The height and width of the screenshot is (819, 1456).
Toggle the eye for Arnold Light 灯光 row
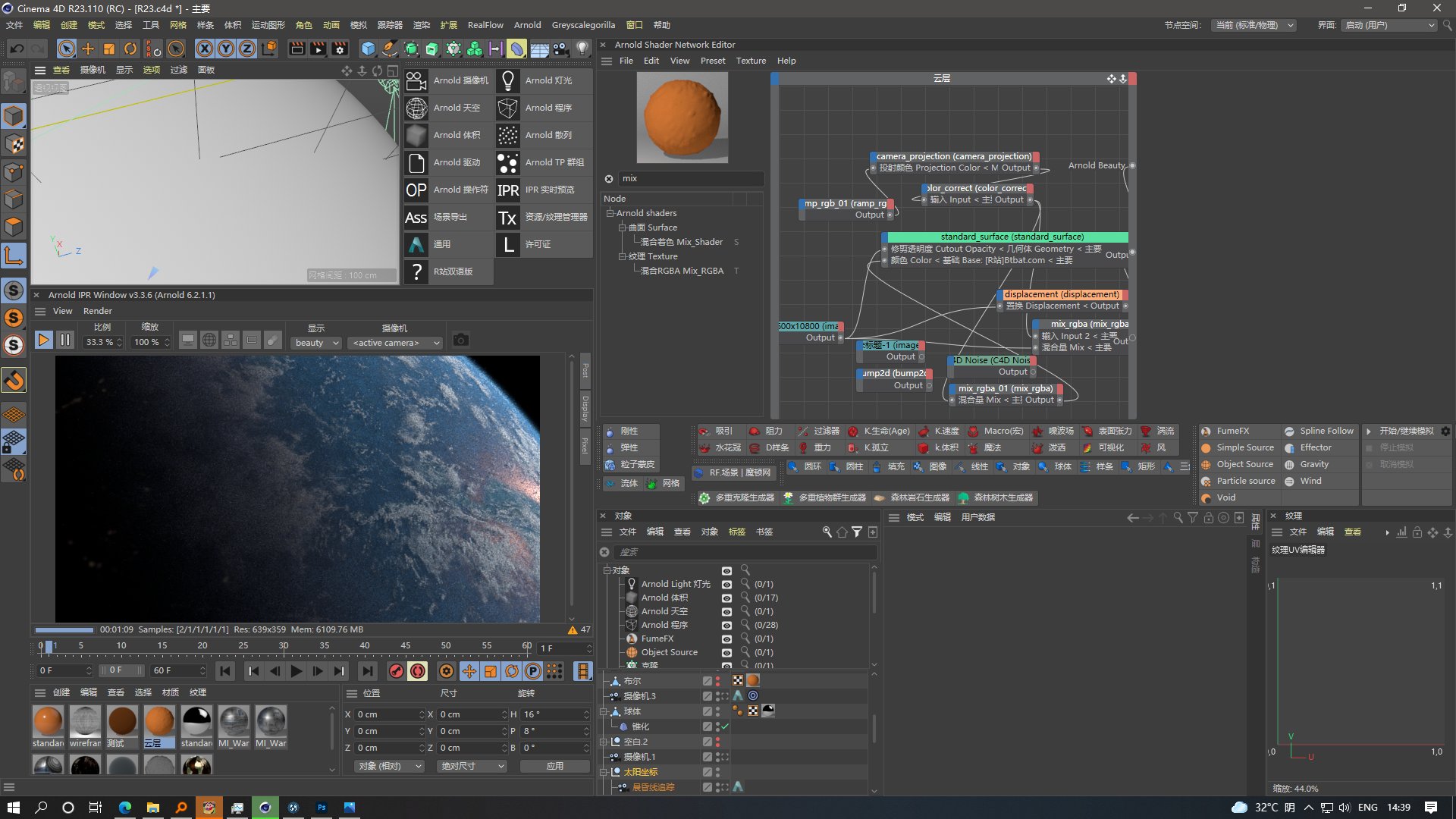[726, 585]
